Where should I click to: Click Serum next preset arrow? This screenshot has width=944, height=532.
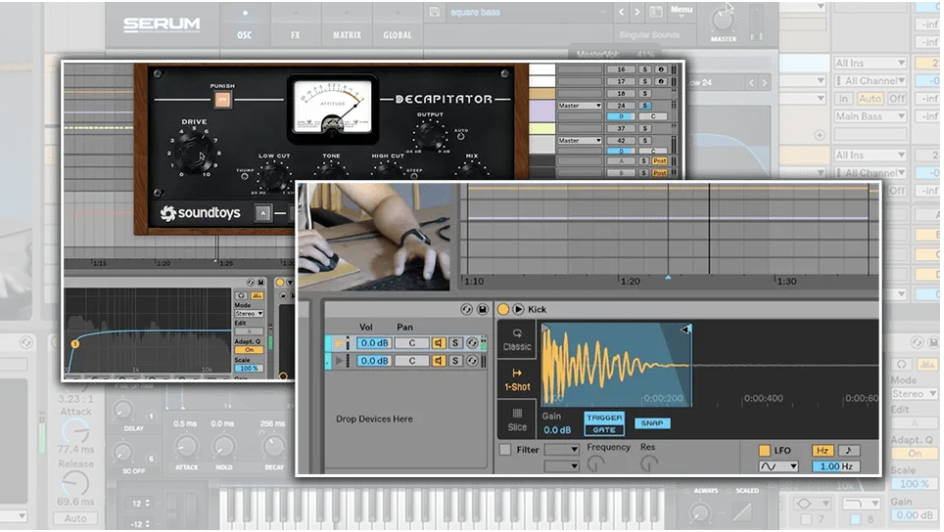[x=638, y=12]
